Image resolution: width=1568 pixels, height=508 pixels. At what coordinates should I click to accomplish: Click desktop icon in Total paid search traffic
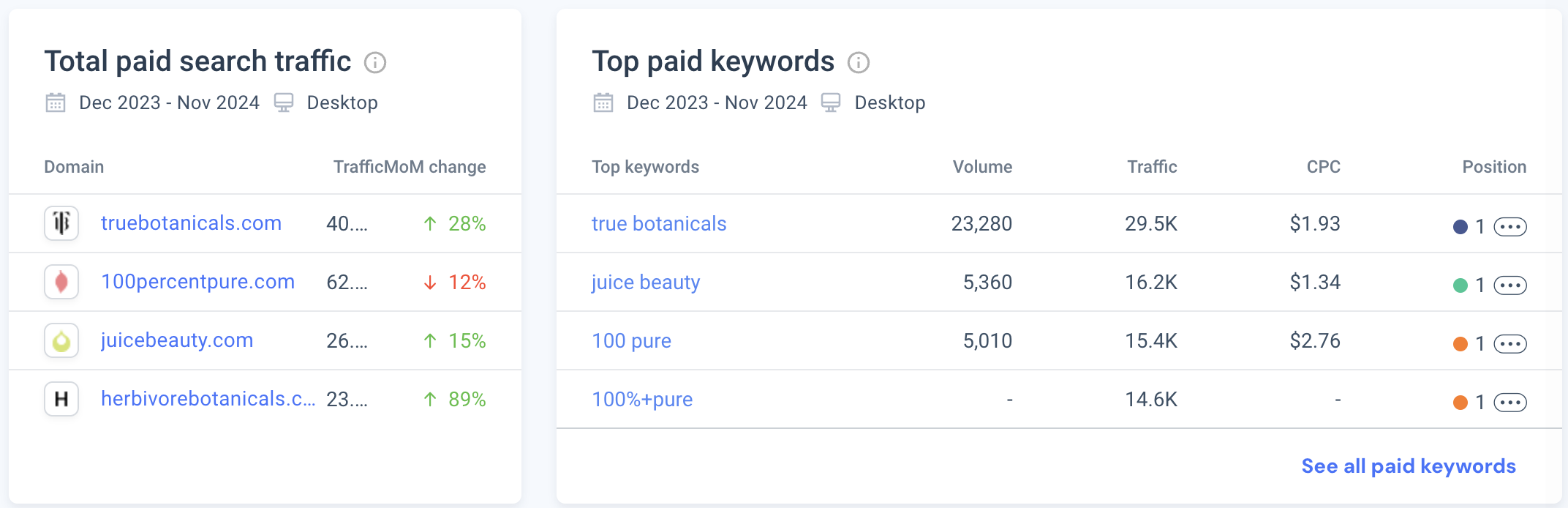pos(284,102)
